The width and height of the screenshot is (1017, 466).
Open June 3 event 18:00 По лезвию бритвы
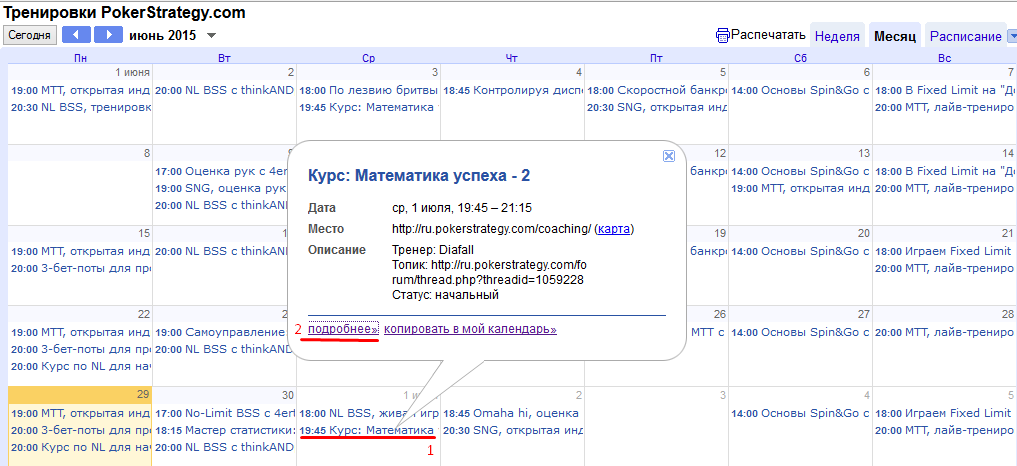pyautogui.click(x=368, y=90)
